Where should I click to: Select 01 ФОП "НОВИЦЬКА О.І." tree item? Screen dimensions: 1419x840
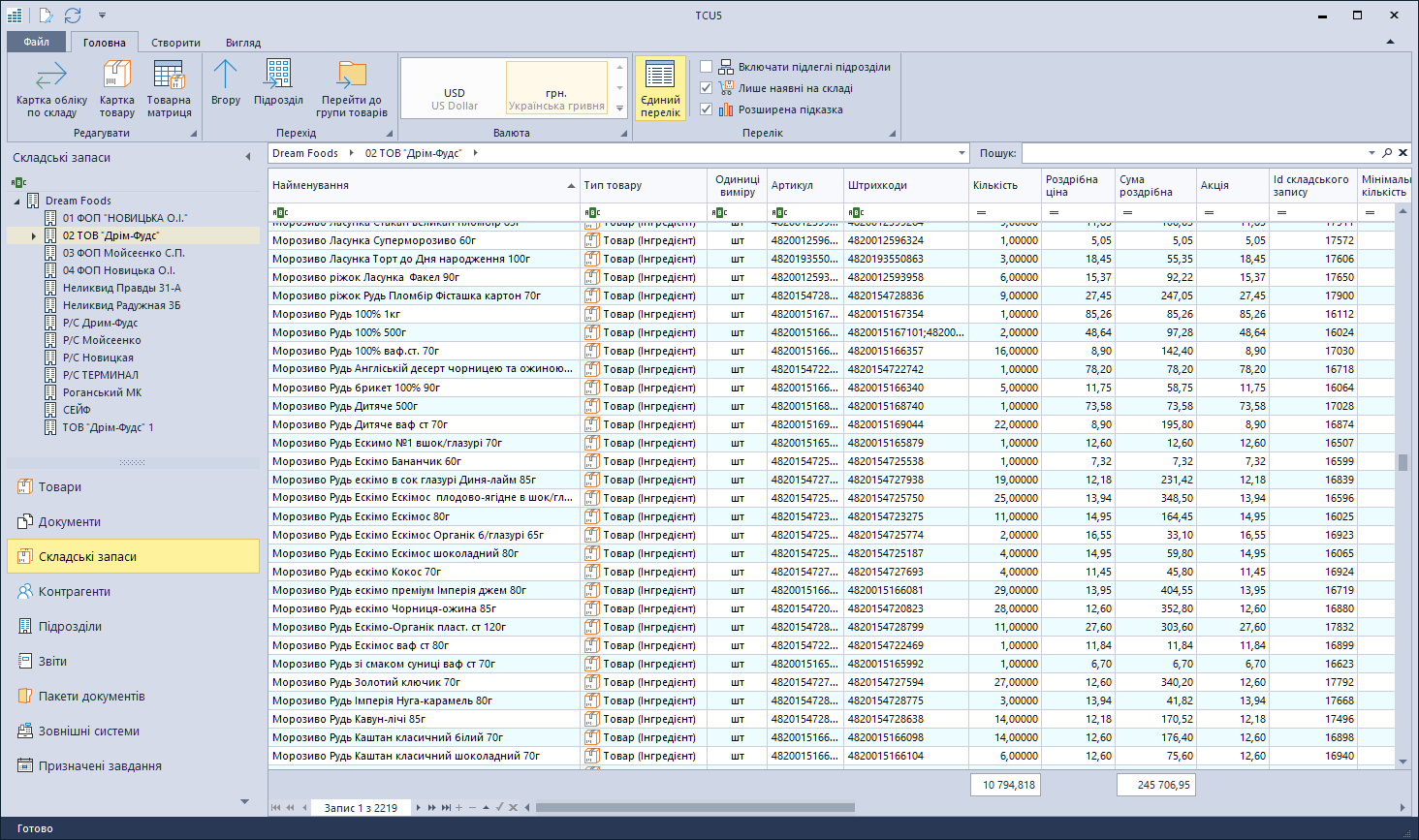point(125,218)
